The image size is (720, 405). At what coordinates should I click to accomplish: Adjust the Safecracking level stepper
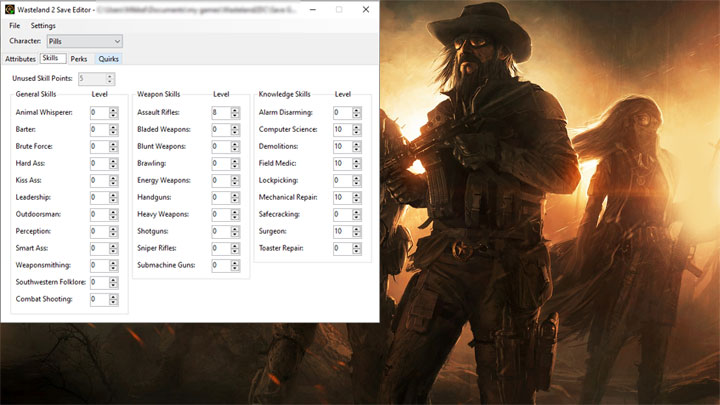coord(357,214)
